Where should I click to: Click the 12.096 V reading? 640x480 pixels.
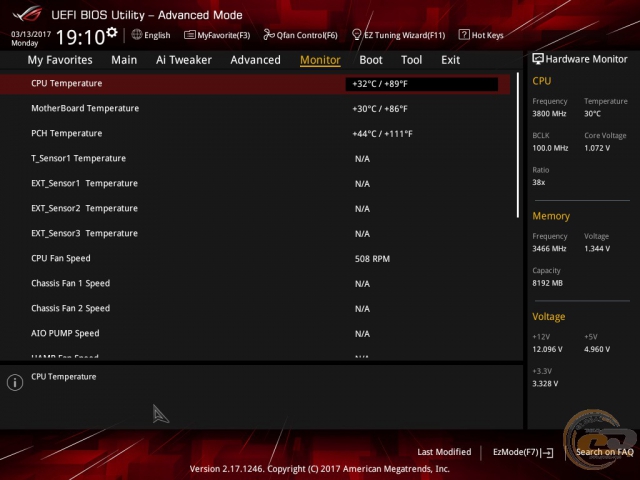547,349
